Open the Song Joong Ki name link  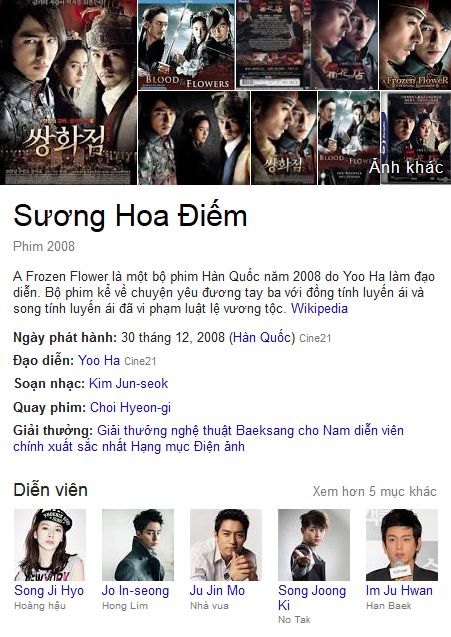(x=312, y=597)
